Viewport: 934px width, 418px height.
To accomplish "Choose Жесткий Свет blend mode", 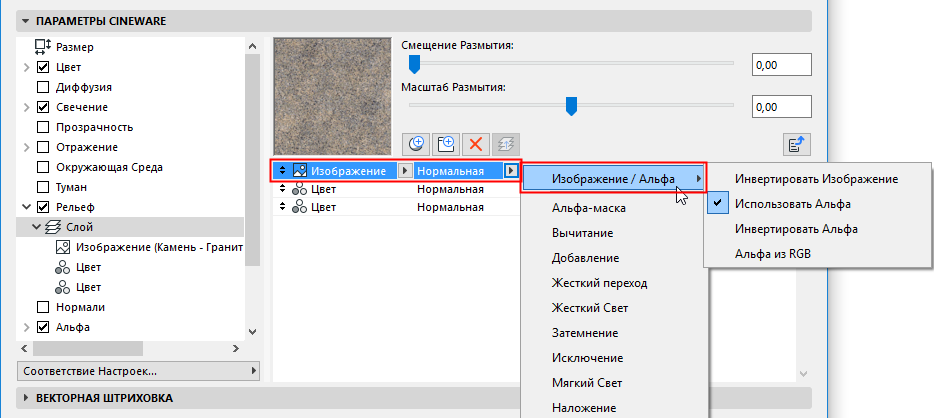I will tap(590, 308).
